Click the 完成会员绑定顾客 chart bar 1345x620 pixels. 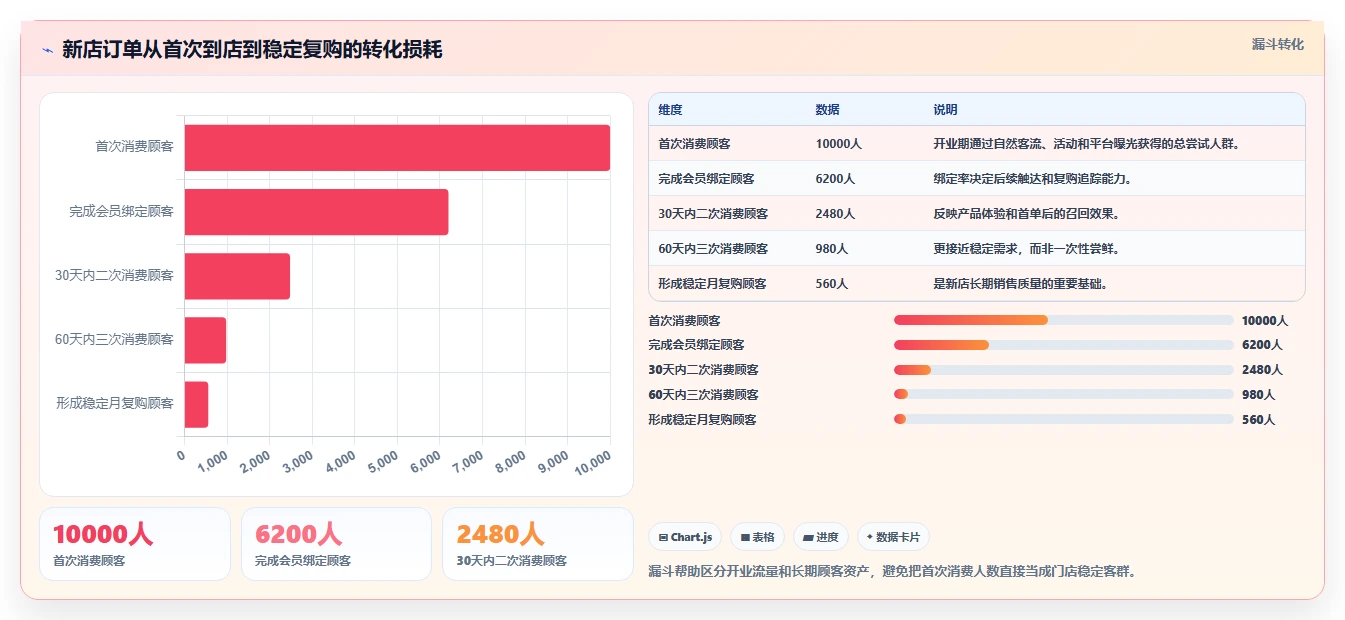316,212
